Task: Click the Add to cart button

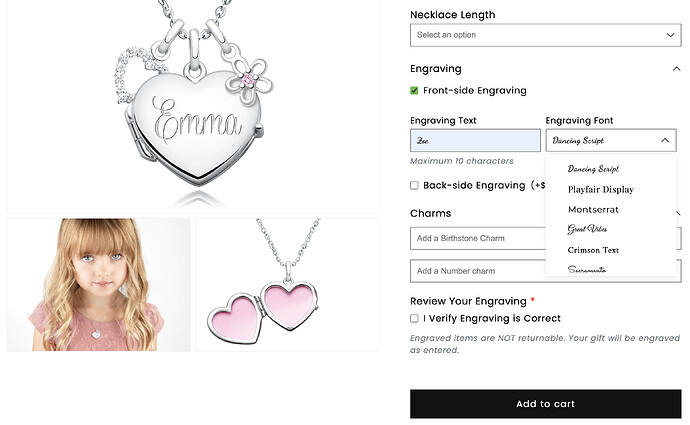Action: pyautogui.click(x=545, y=404)
